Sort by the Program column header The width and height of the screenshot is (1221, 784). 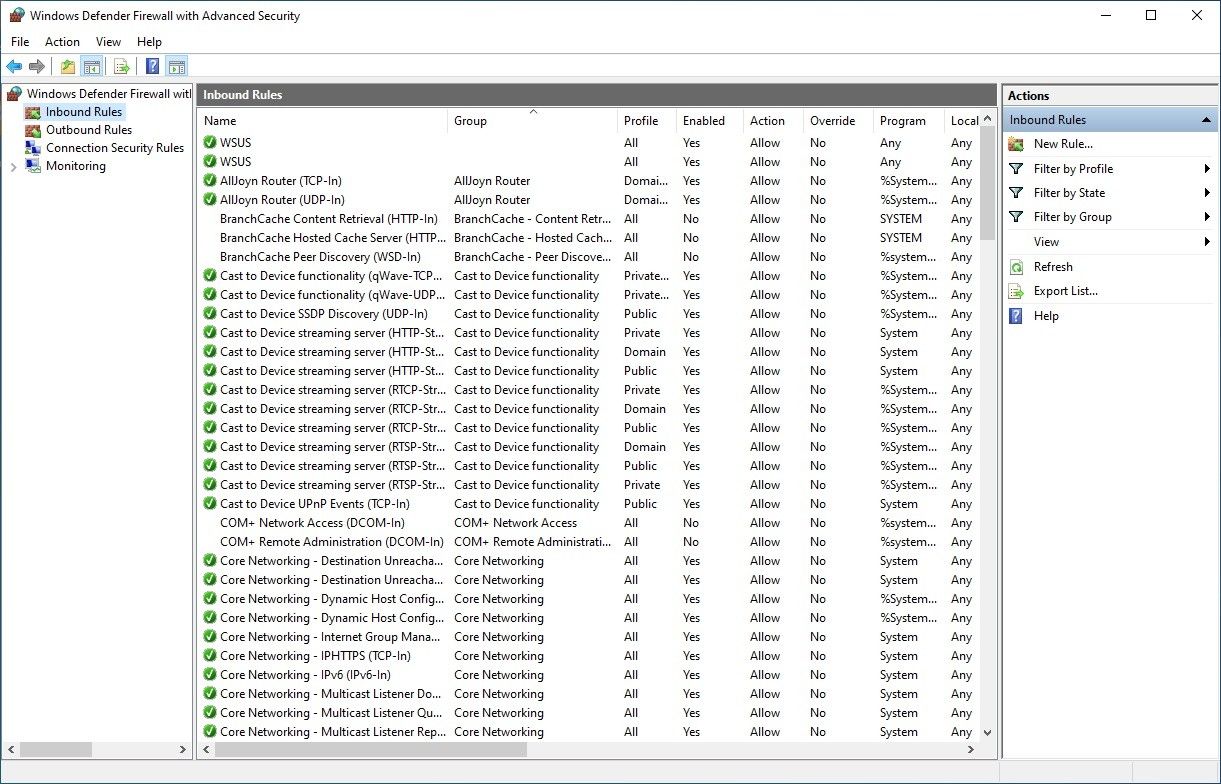pyautogui.click(x=908, y=121)
